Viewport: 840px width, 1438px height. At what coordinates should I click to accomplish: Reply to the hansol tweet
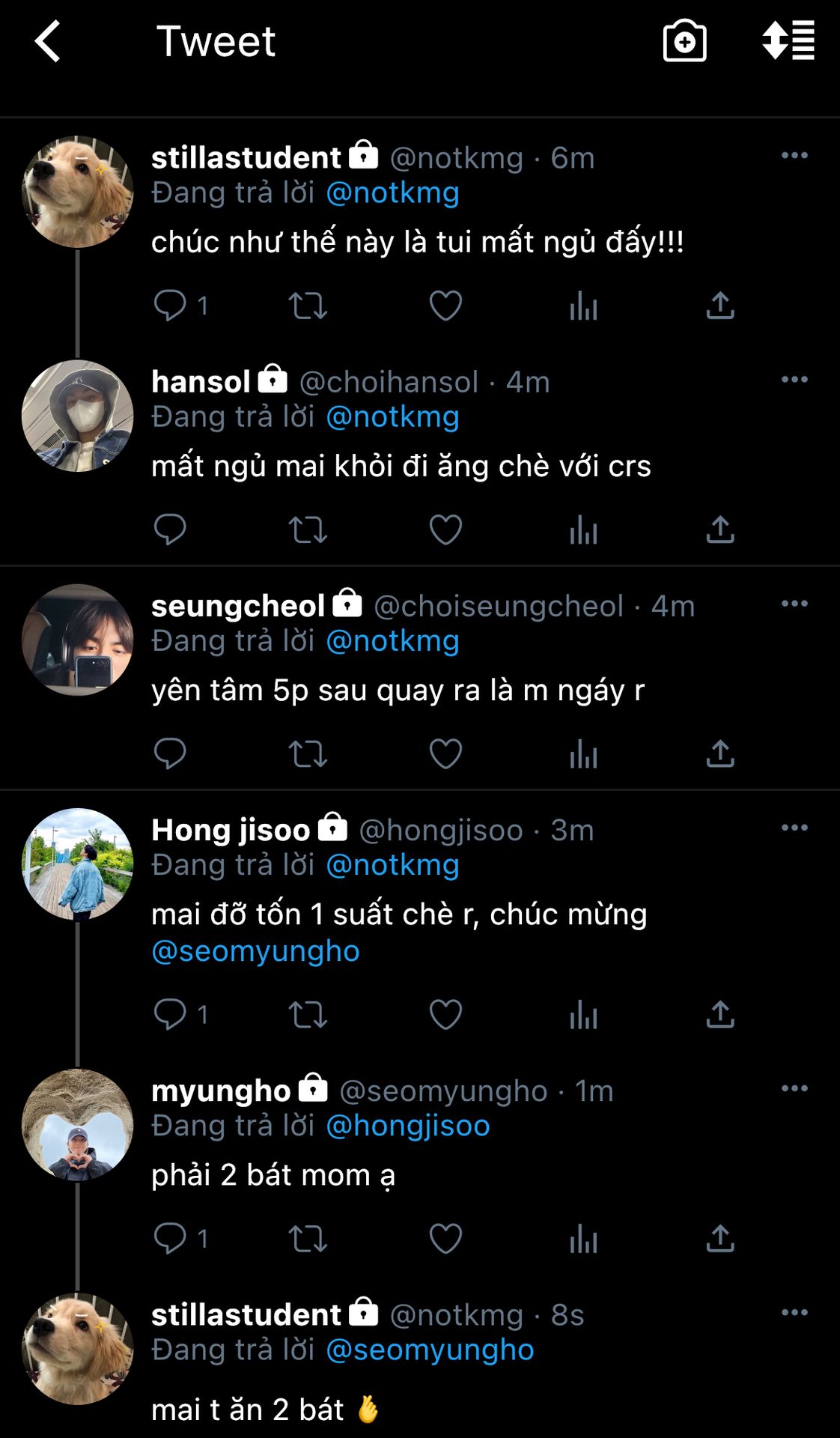coord(170,530)
